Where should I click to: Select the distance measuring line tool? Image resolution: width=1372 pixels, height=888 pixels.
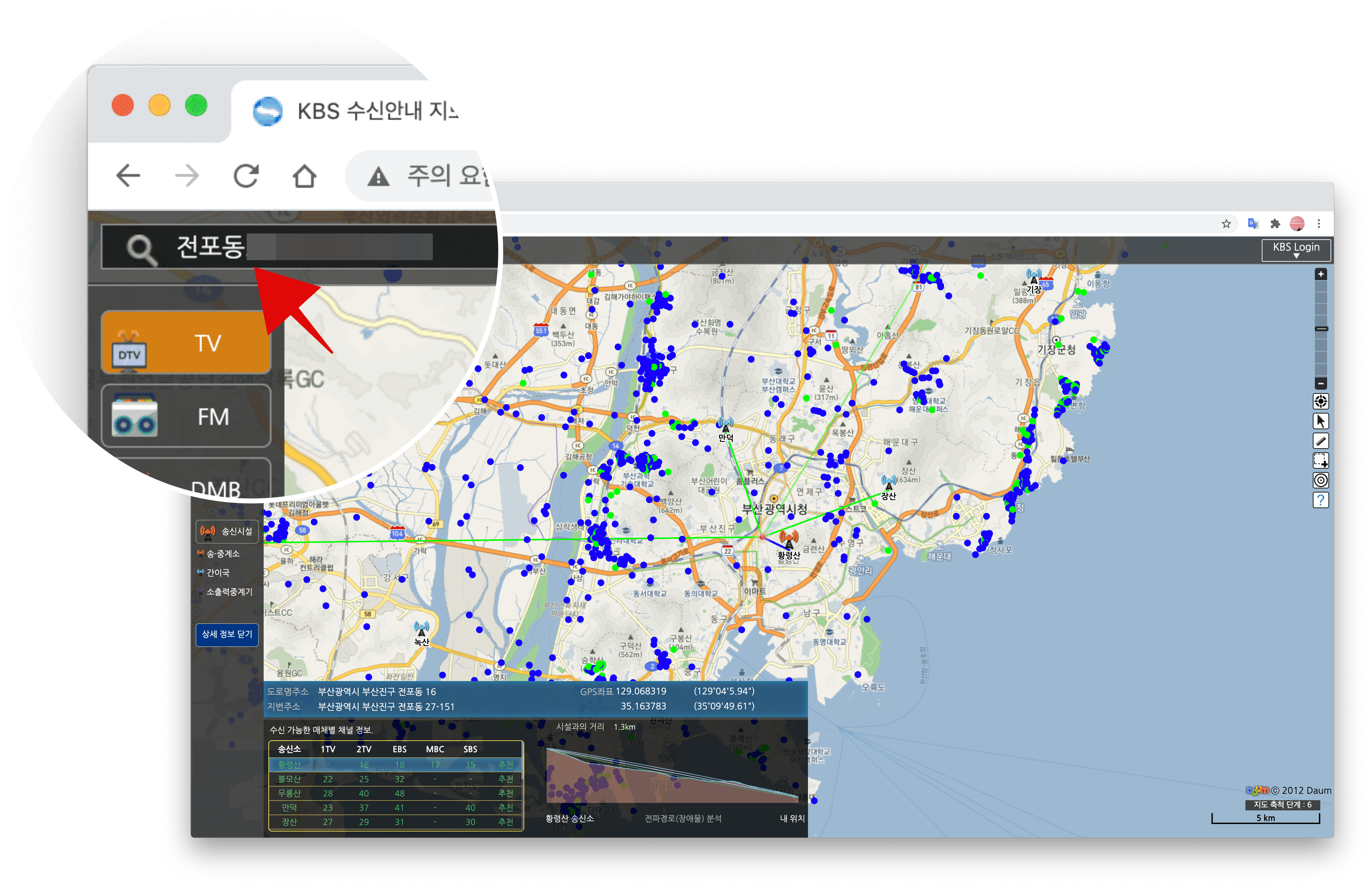pyautogui.click(x=1320, y=441)
